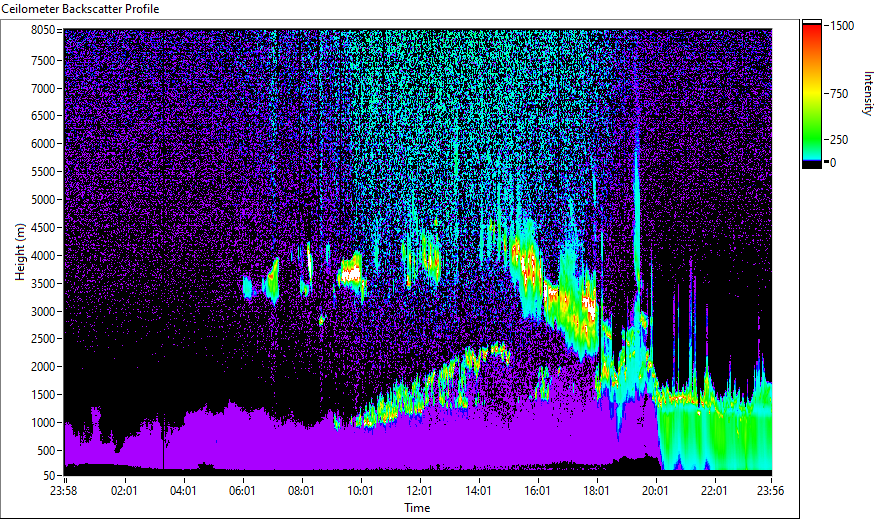Click the 1500 intensity scale maximum
The height and width of the screenshot is (519, 878).
coord(842,26)
